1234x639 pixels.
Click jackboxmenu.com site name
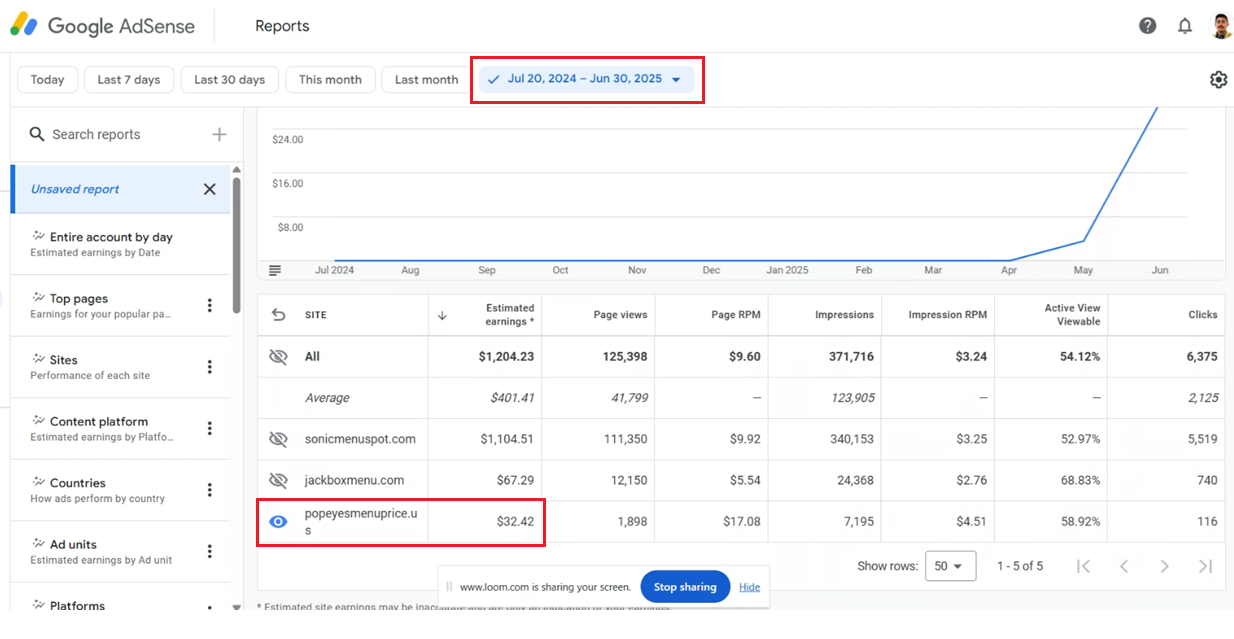click(354, 480)
